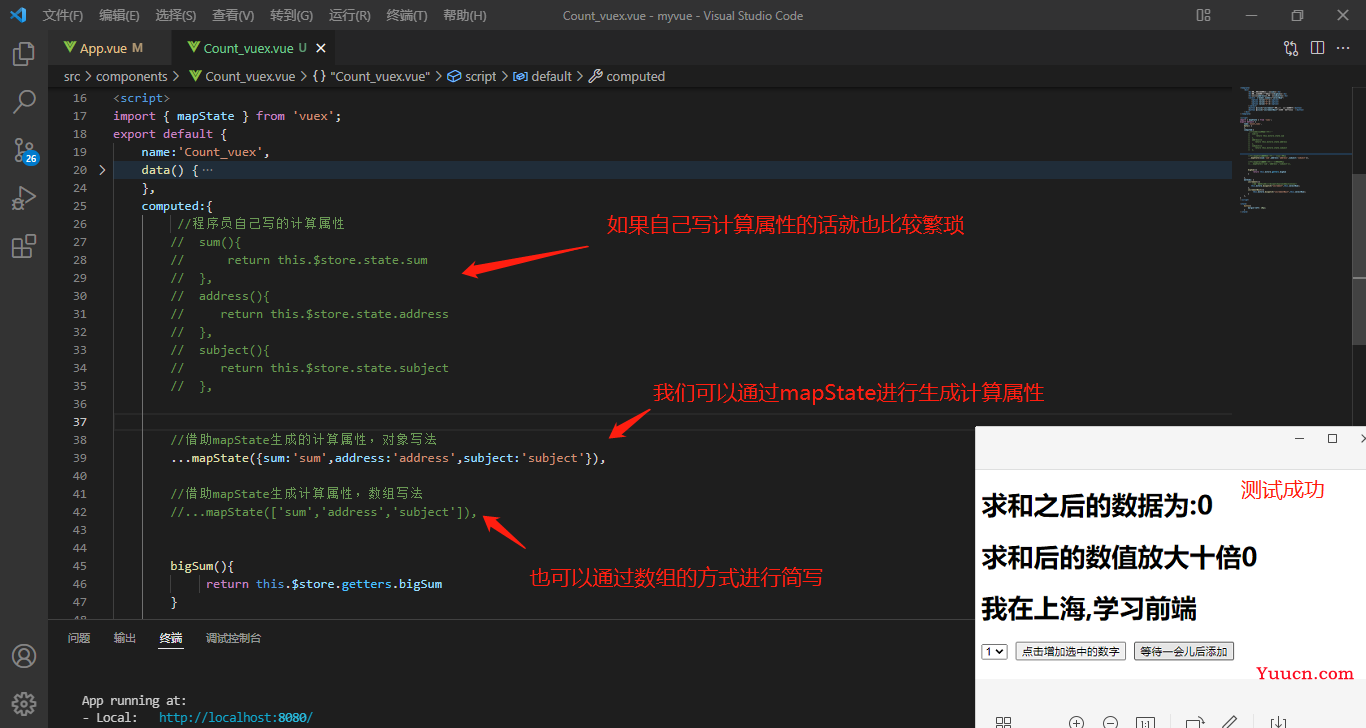This screenshot has height=728, width=1366.
Task: Open the 帮助(H) menu
Action: click(x=464, y=15)
